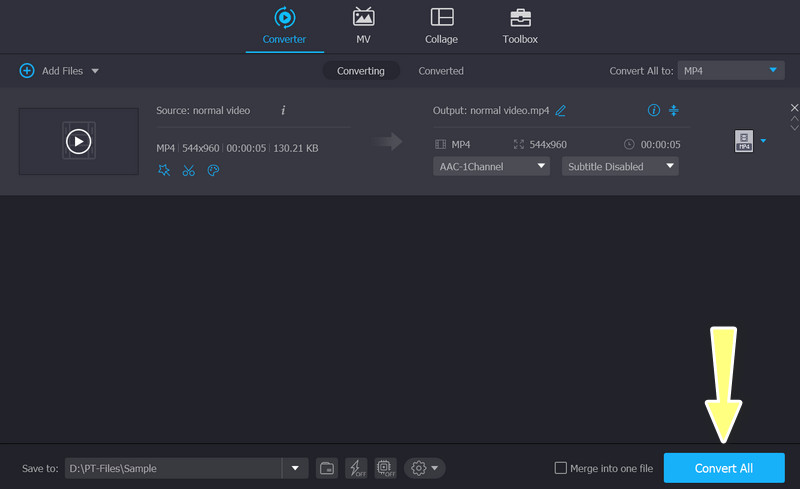The height and width of the screenshot is (489, 800).
Task: Toggle the lightning high-speed conversion
Action: (356, 468)
